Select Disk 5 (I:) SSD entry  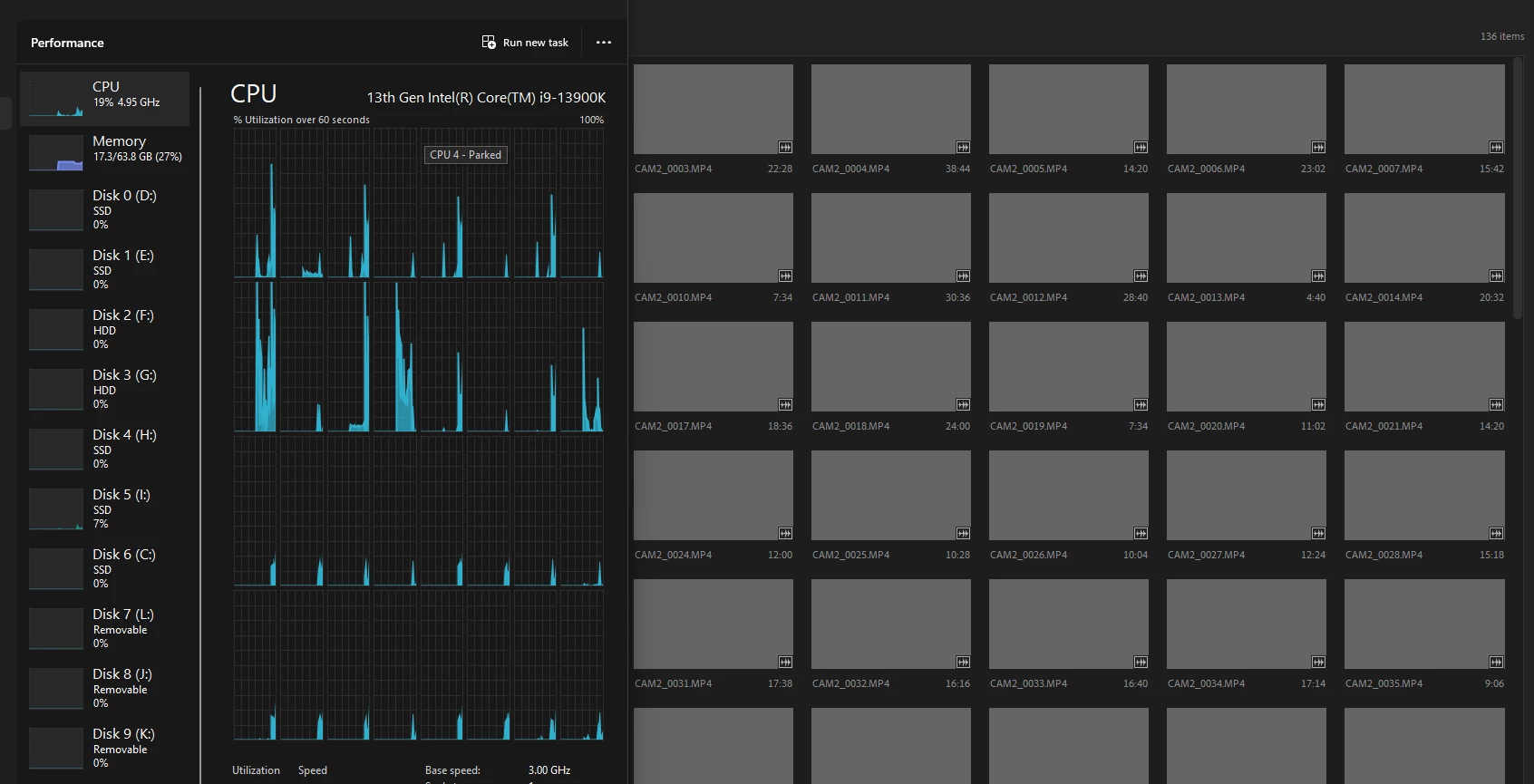105,508
